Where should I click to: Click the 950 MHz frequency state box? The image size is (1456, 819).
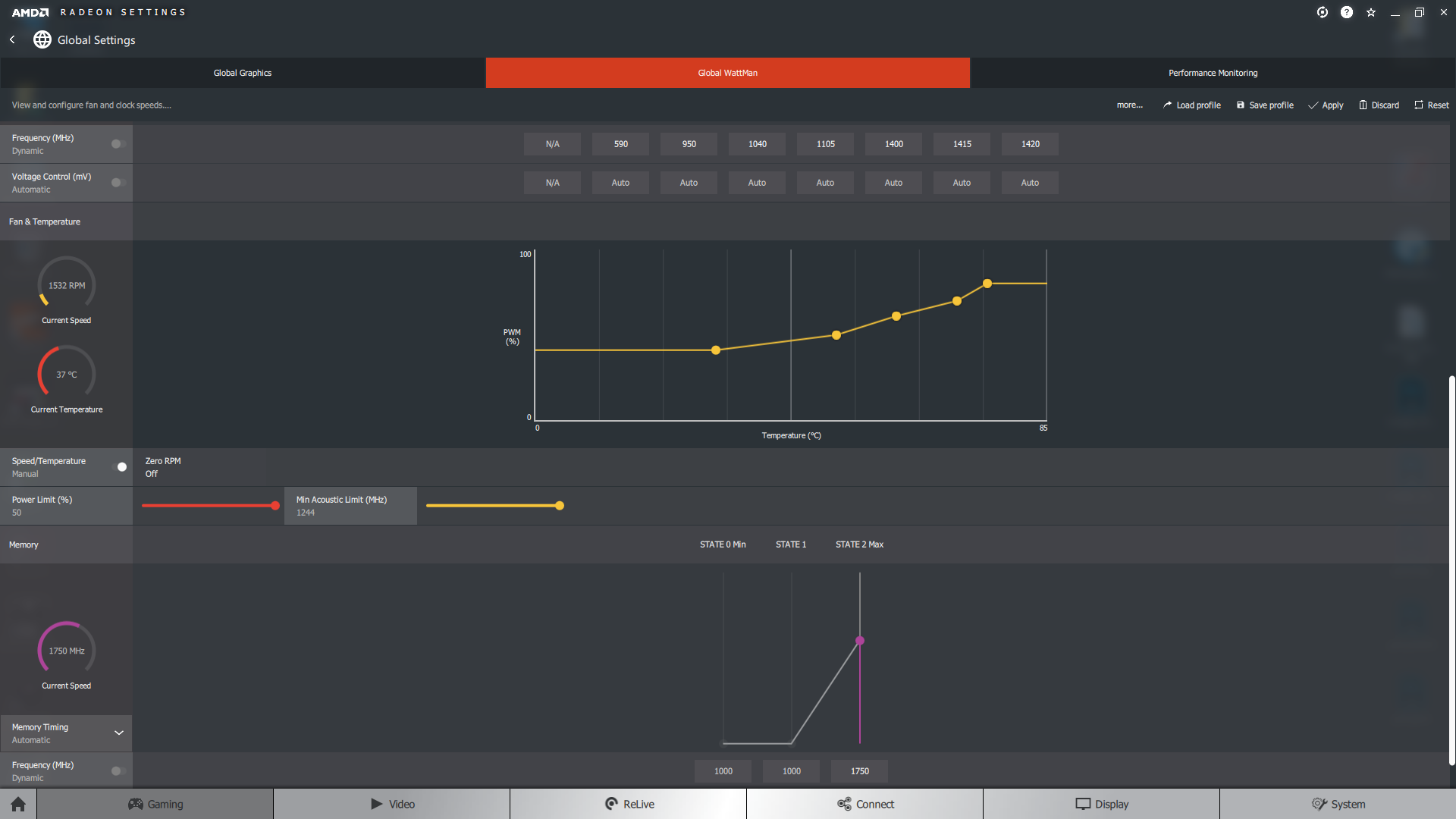click(x=689, y=144)
